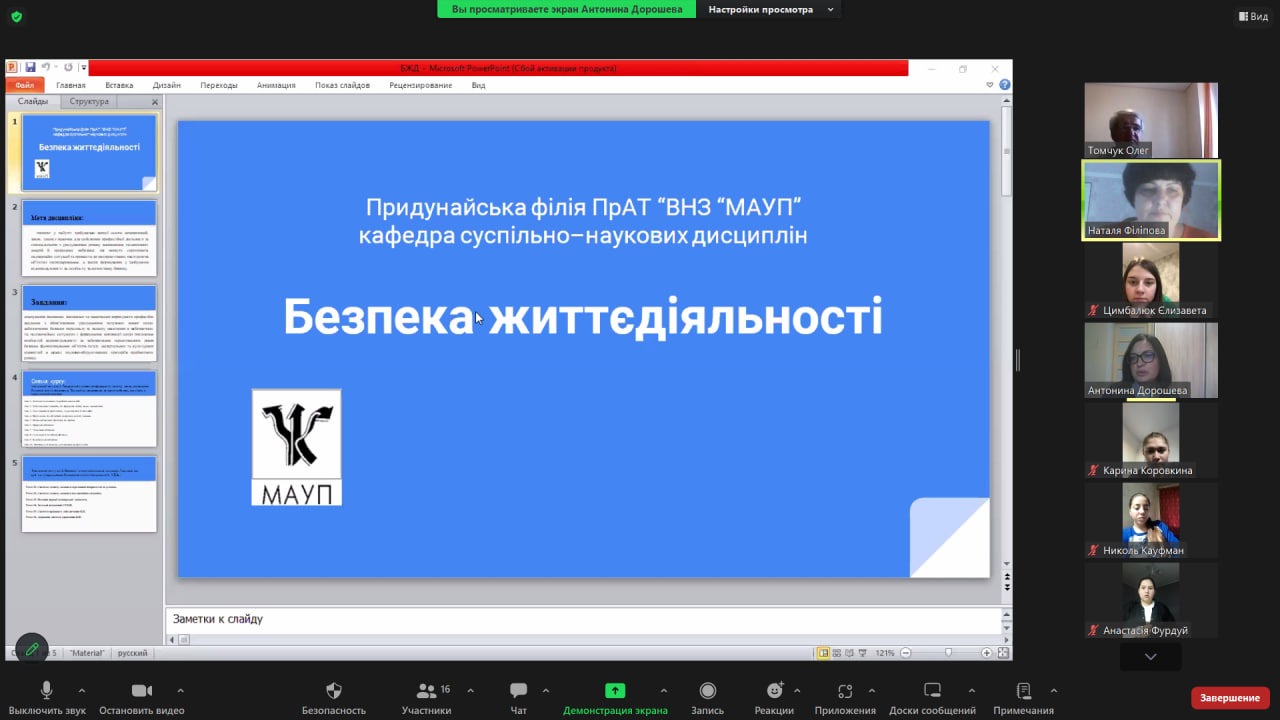This screenshot has width=1280, height=720.
Task: Collapse the PowerPoint ribbon caret
Action: point(990,85)
